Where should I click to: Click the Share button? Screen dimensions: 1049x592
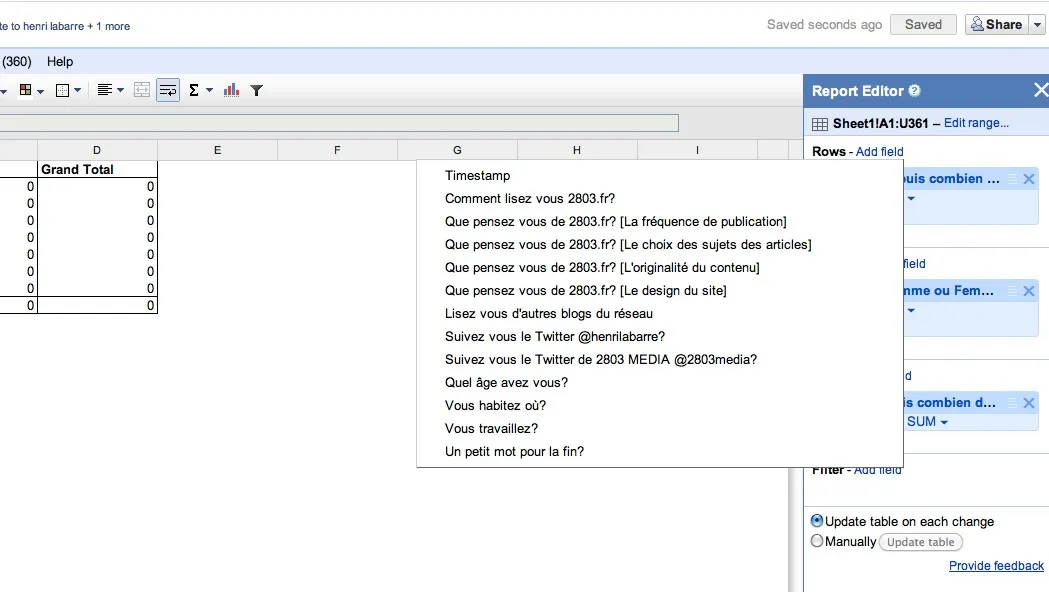point(996,25)
